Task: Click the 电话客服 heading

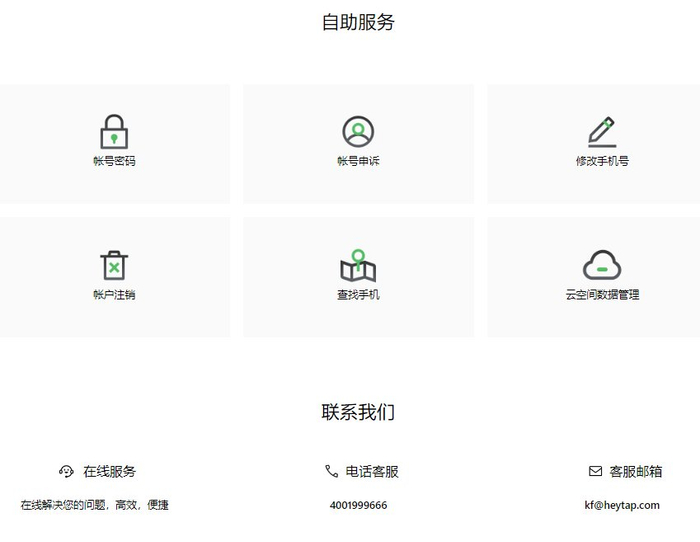Action: click(x=372, y=471)
